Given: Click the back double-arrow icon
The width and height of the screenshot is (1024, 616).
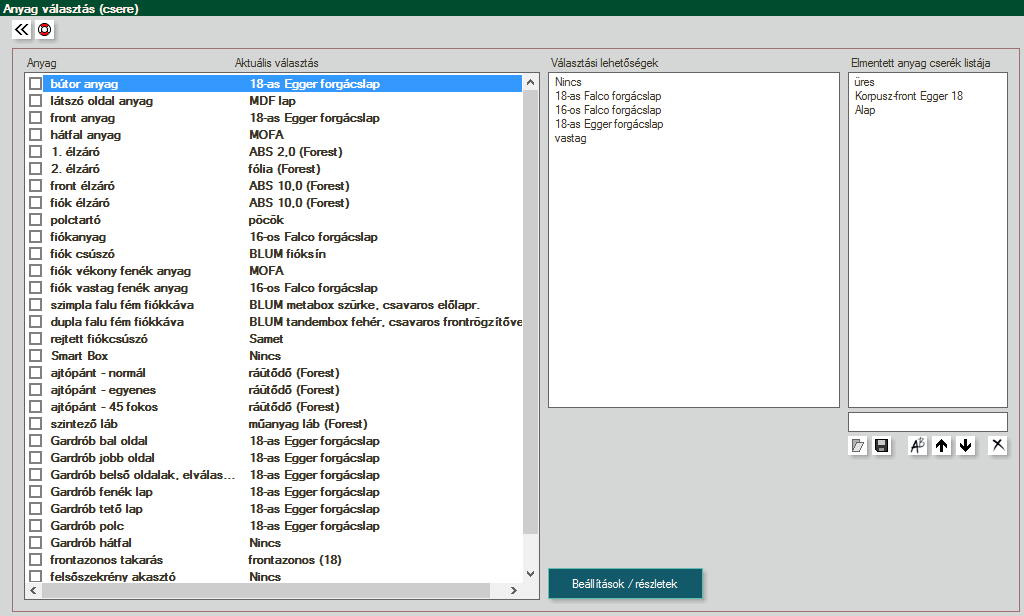Looking at the screenshot, I should point(22,30).
